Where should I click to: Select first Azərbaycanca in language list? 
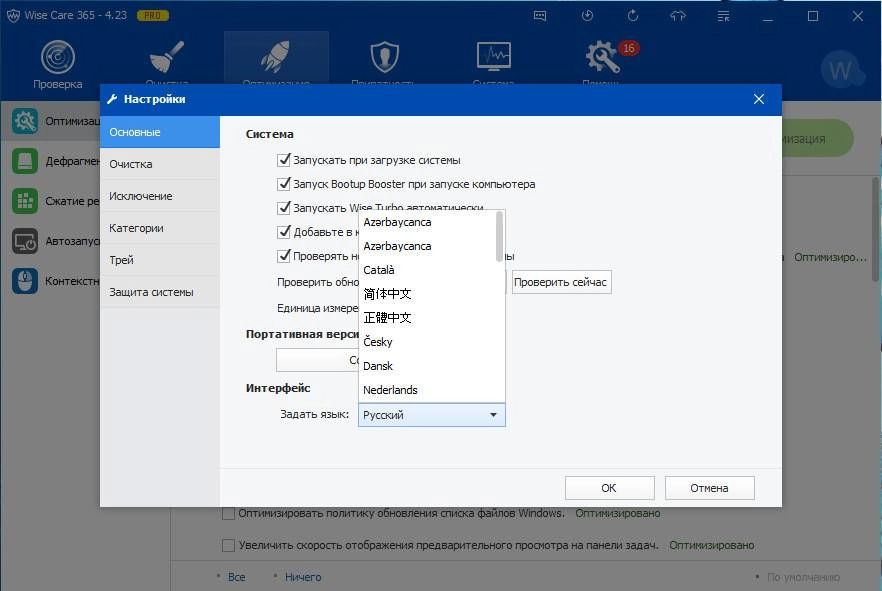pos(428,222)
